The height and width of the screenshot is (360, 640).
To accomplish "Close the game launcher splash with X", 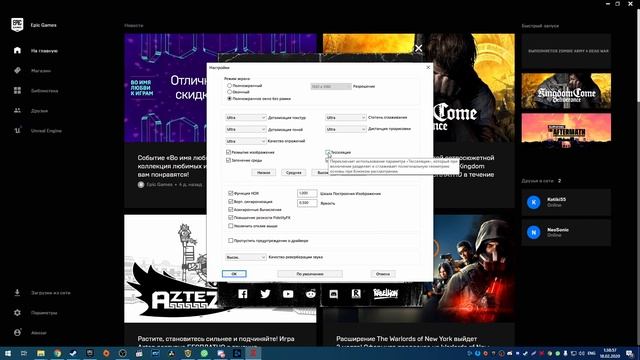I will coord(418,48).
